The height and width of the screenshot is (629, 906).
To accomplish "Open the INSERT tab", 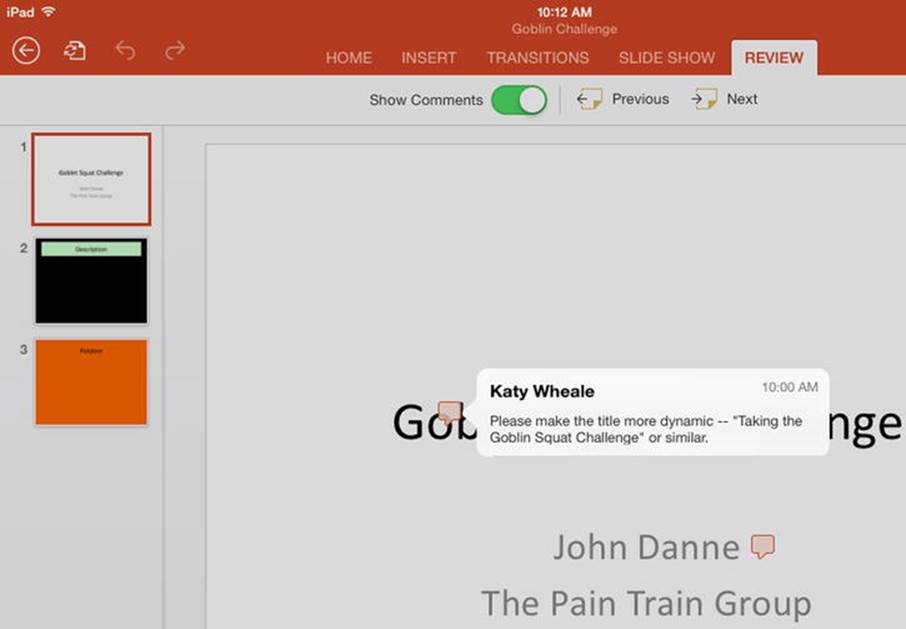I will 429,58.
